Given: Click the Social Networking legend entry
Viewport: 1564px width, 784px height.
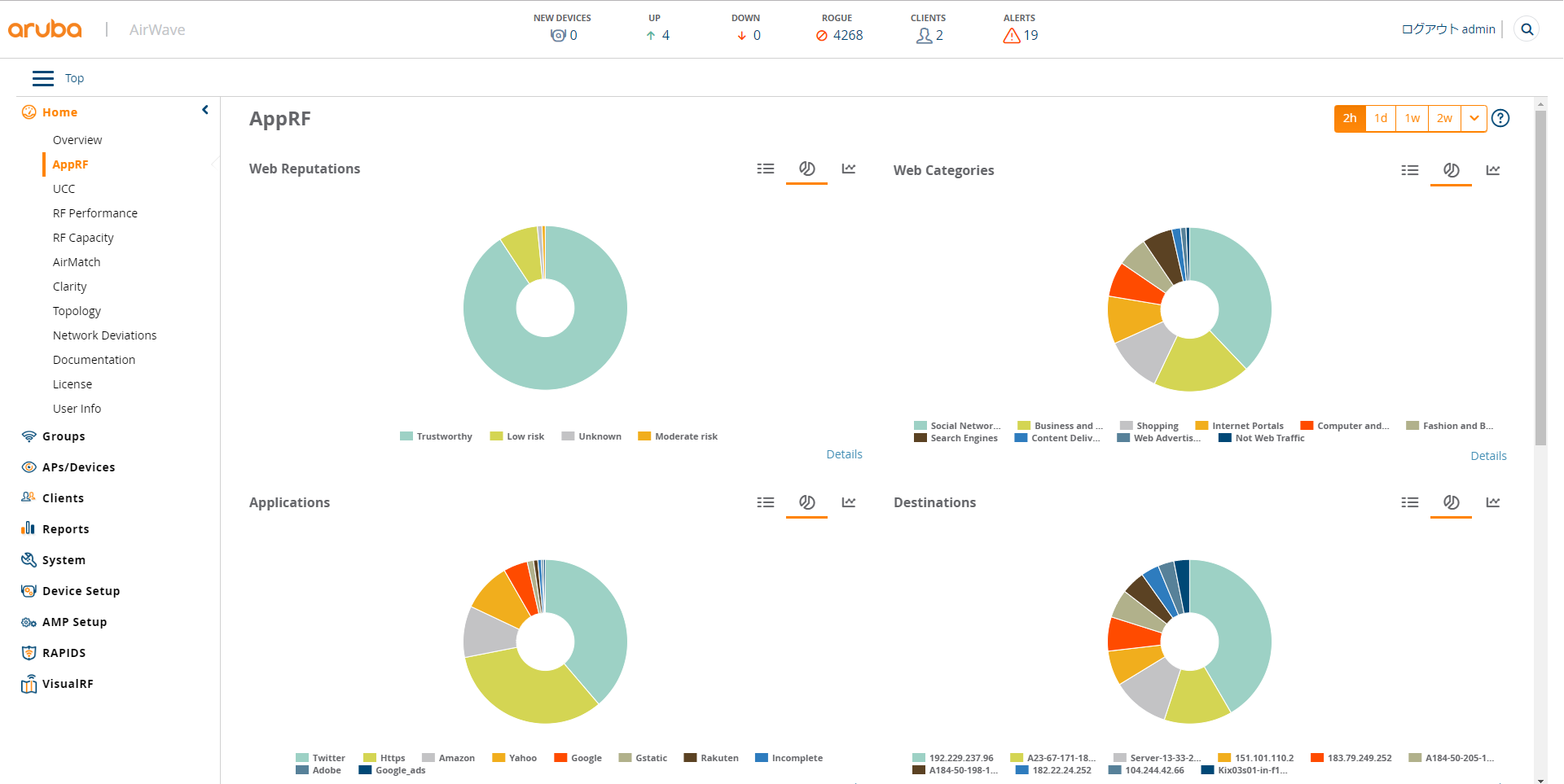Looking at the screenshot, I should pos(958,426).
